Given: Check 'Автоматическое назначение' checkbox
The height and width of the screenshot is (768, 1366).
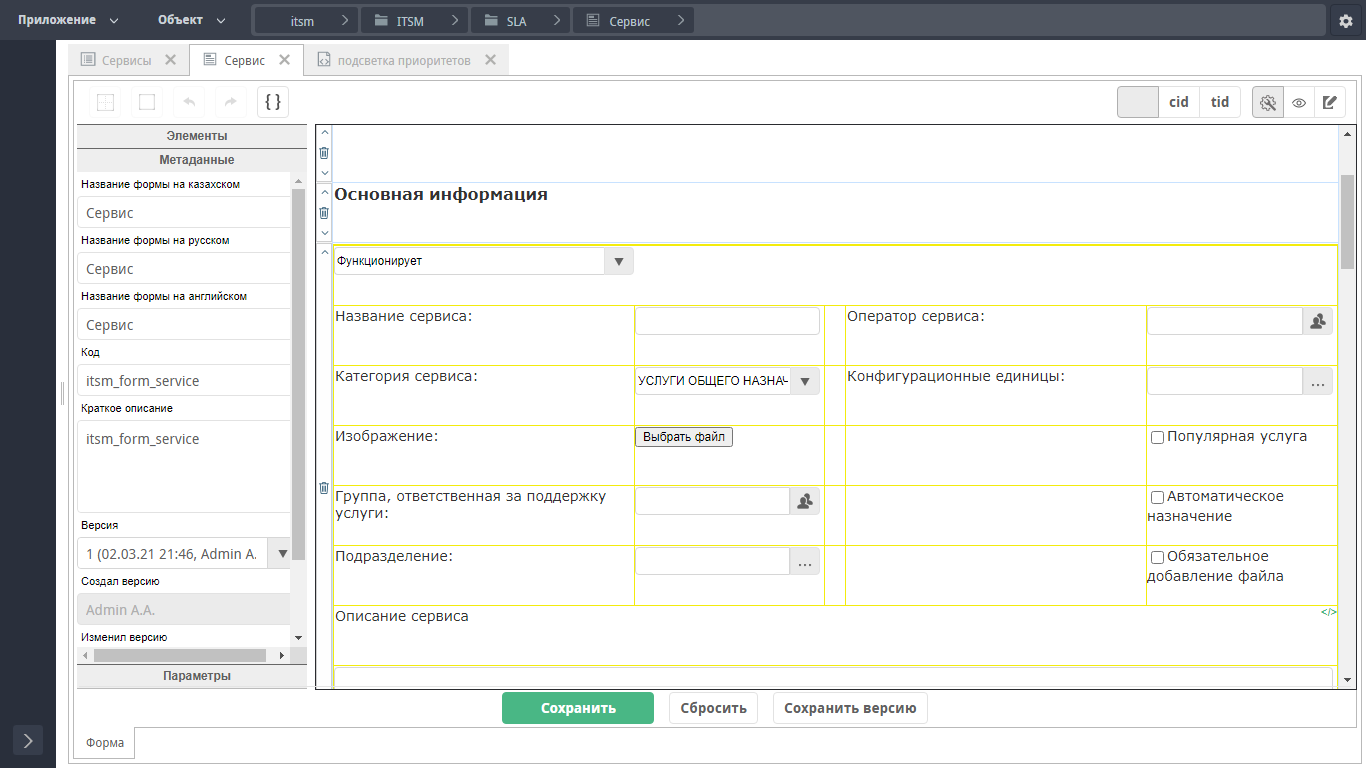Looking at the screenshot, I should (x=1157, y=497).
